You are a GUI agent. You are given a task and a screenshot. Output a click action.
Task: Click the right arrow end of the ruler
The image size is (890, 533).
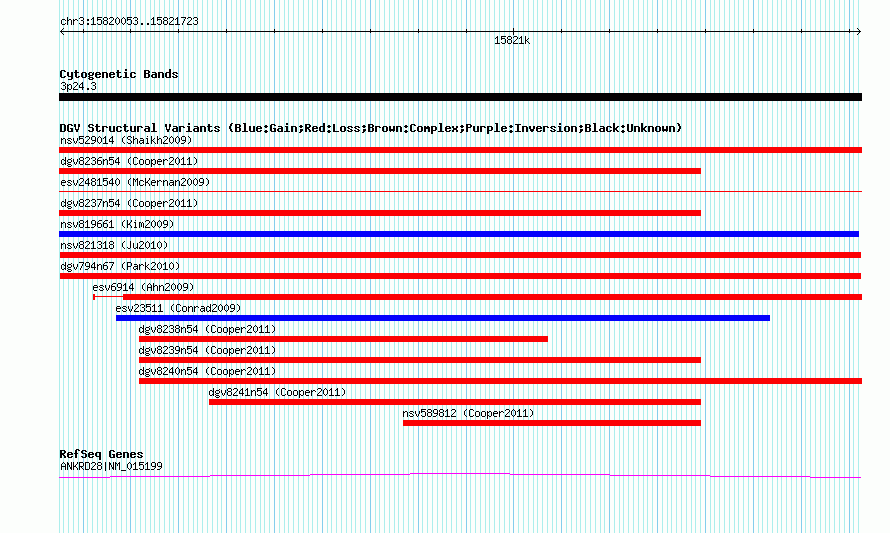click(x=858, y=32)
